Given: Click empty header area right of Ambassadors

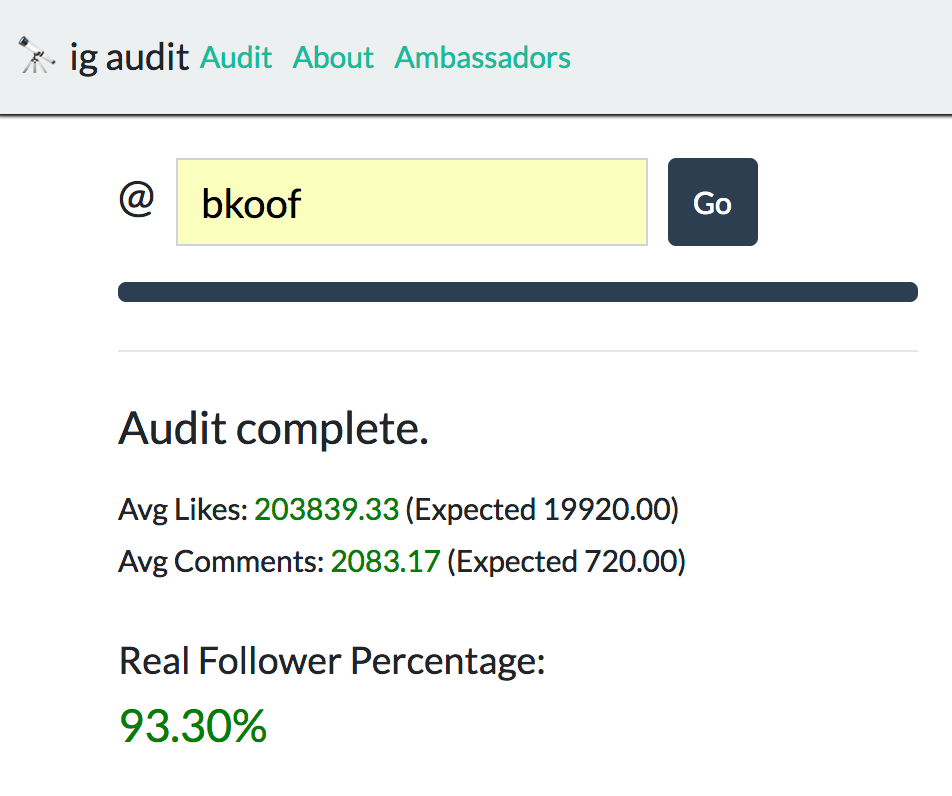Looking at the screenshot, I should click(760, 58).
